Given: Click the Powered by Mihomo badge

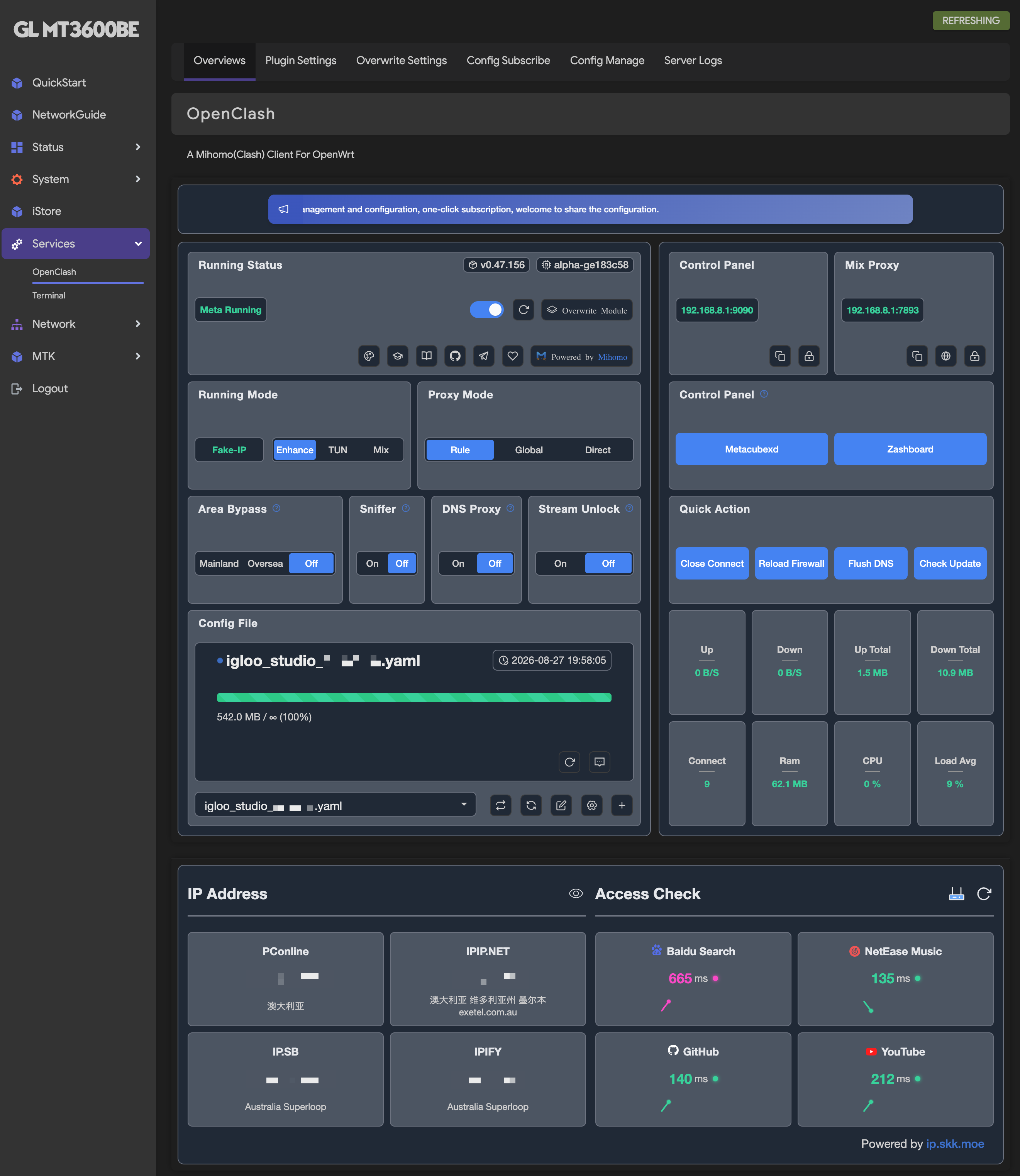Looking at the screenshot, I should click(581, 356).
